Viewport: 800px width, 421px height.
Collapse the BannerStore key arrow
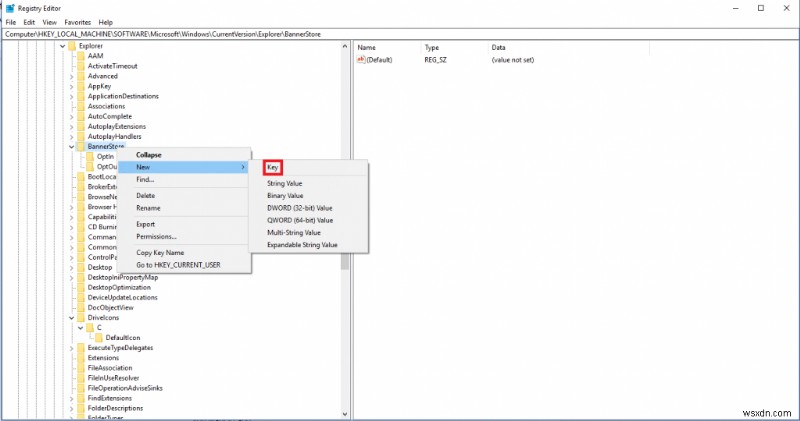[71, 147]
